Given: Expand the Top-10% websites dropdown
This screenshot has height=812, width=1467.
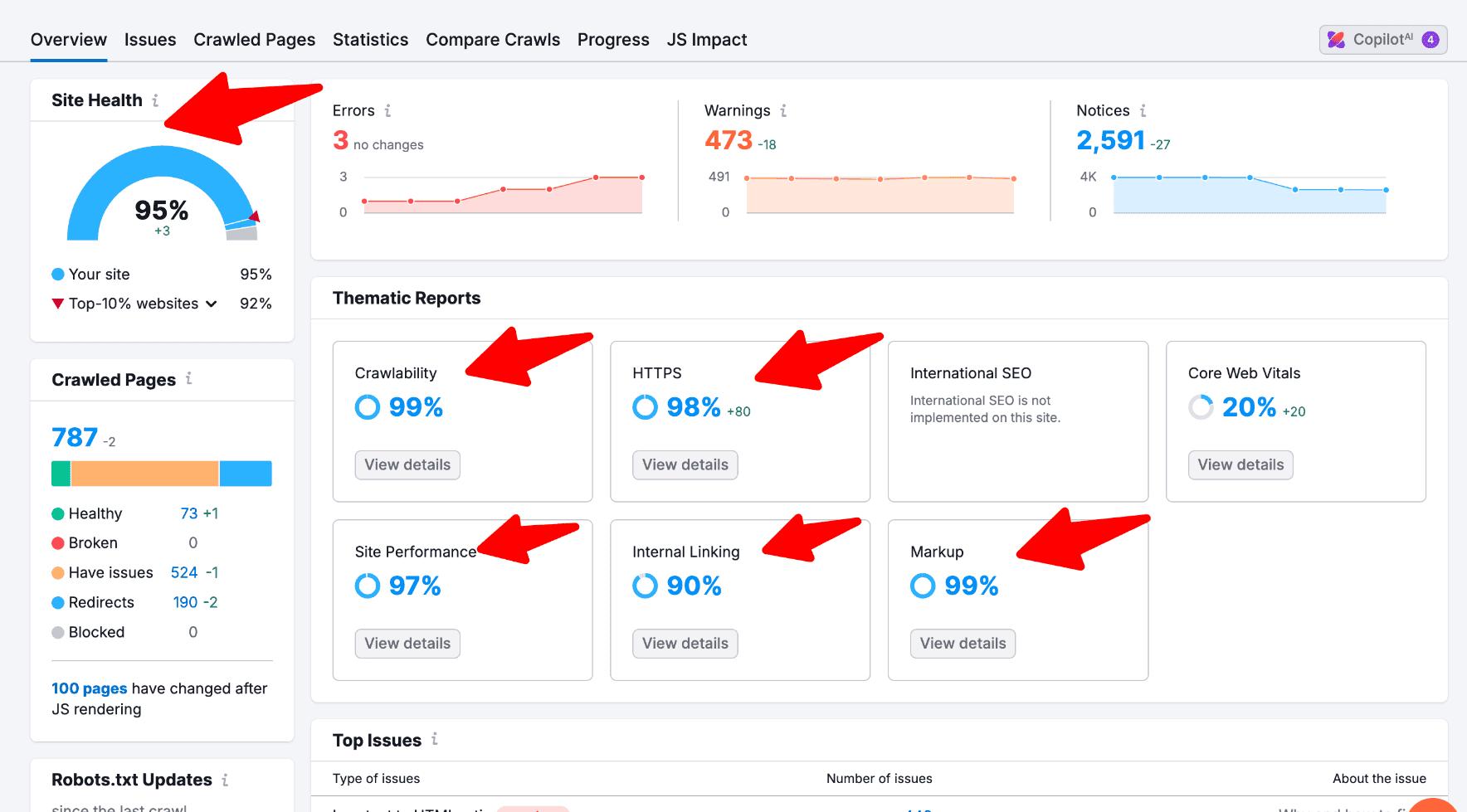Looking at the screenshot, I should point(212,304).
